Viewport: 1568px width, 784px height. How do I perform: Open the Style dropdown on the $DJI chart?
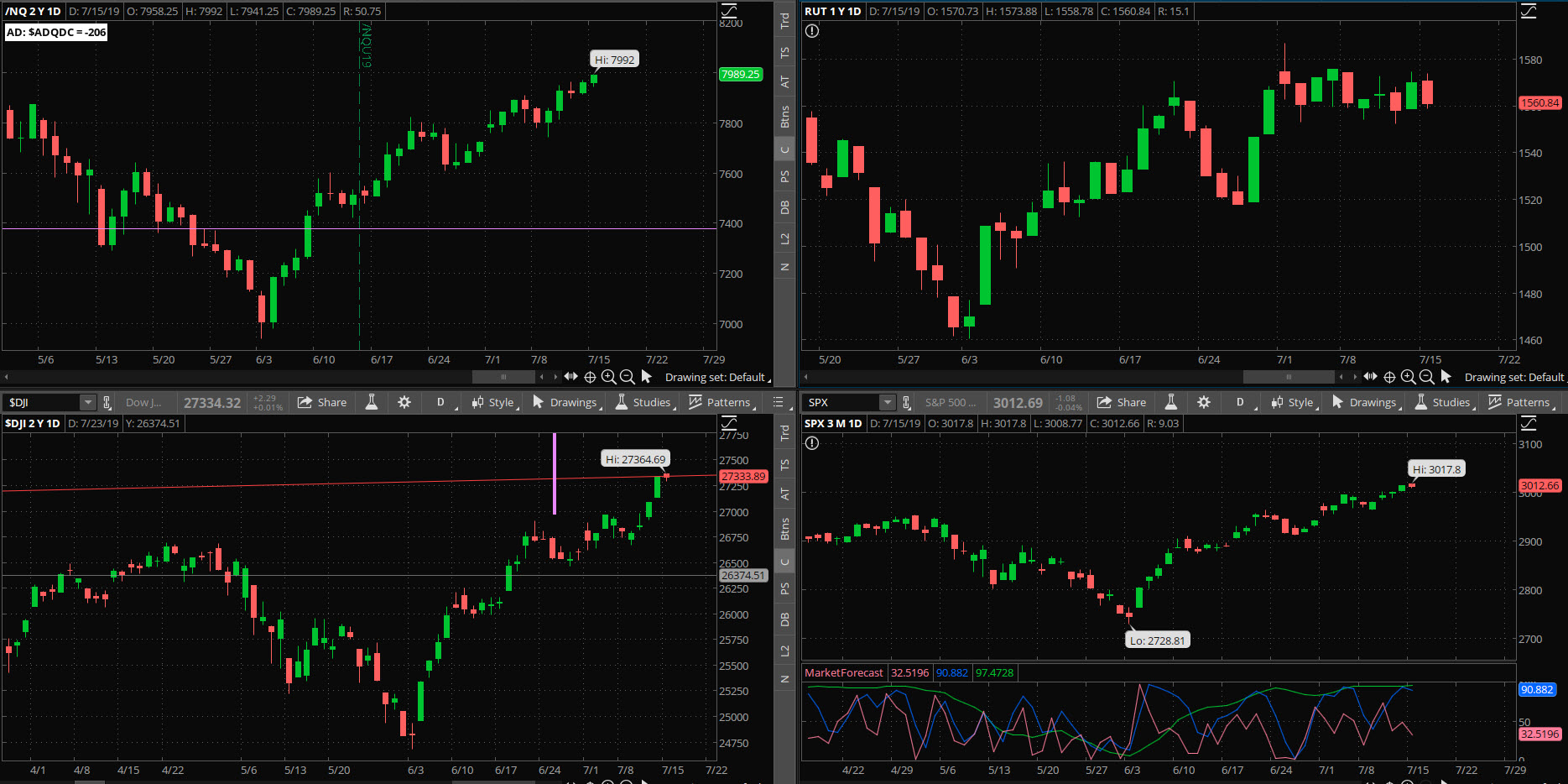click(495, 402)
